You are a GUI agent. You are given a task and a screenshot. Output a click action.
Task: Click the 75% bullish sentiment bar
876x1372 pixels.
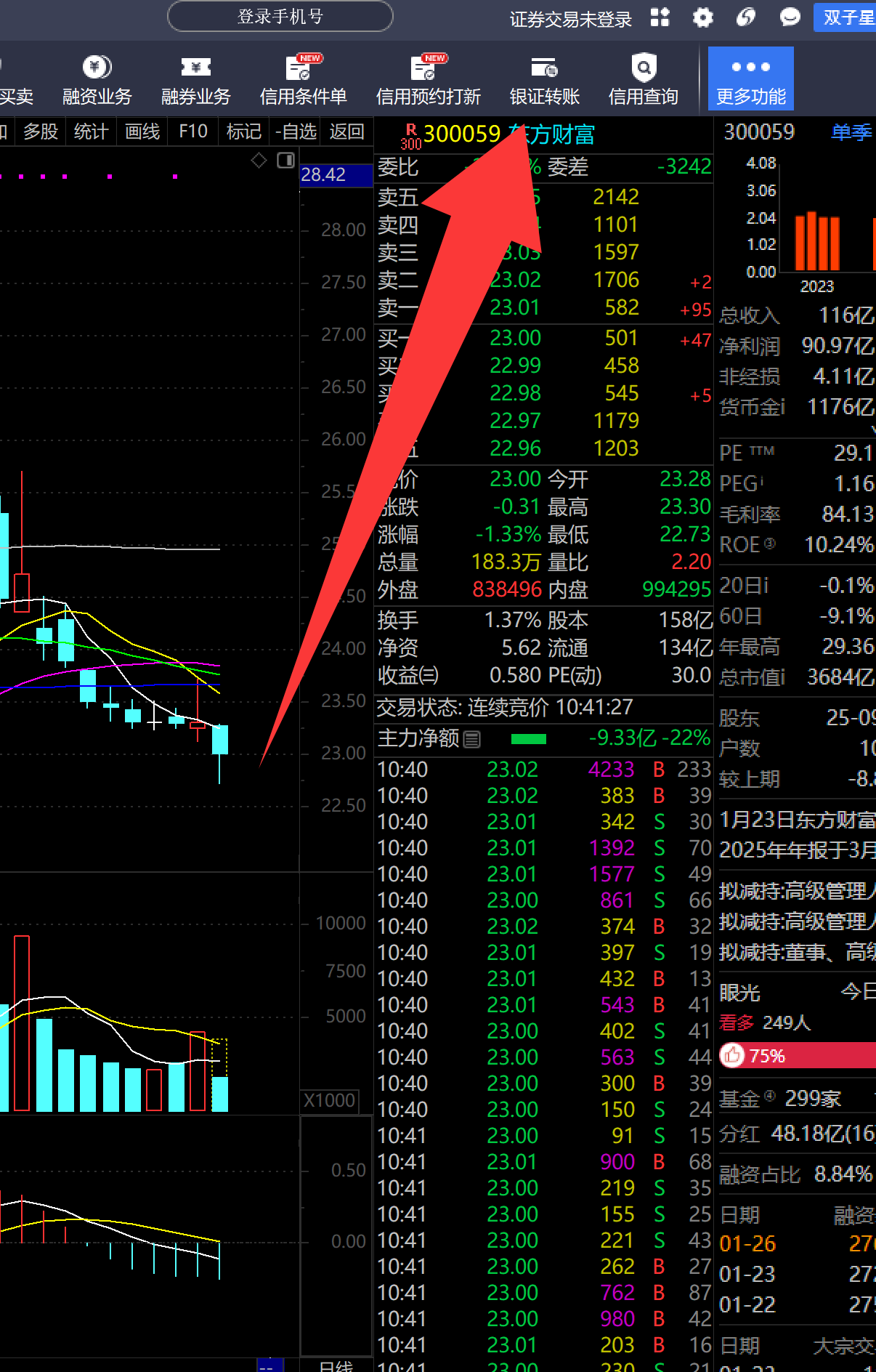point(797,1055)
